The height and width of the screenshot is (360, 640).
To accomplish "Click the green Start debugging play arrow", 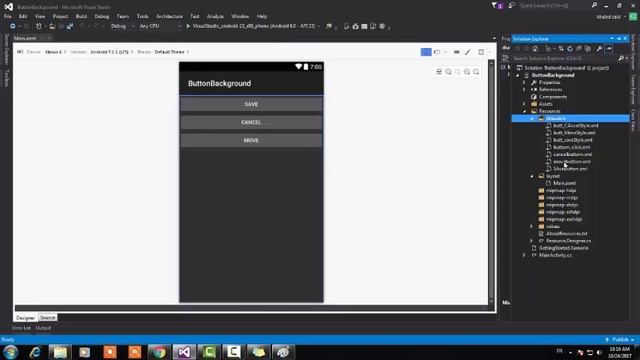I will click(188, 26).
